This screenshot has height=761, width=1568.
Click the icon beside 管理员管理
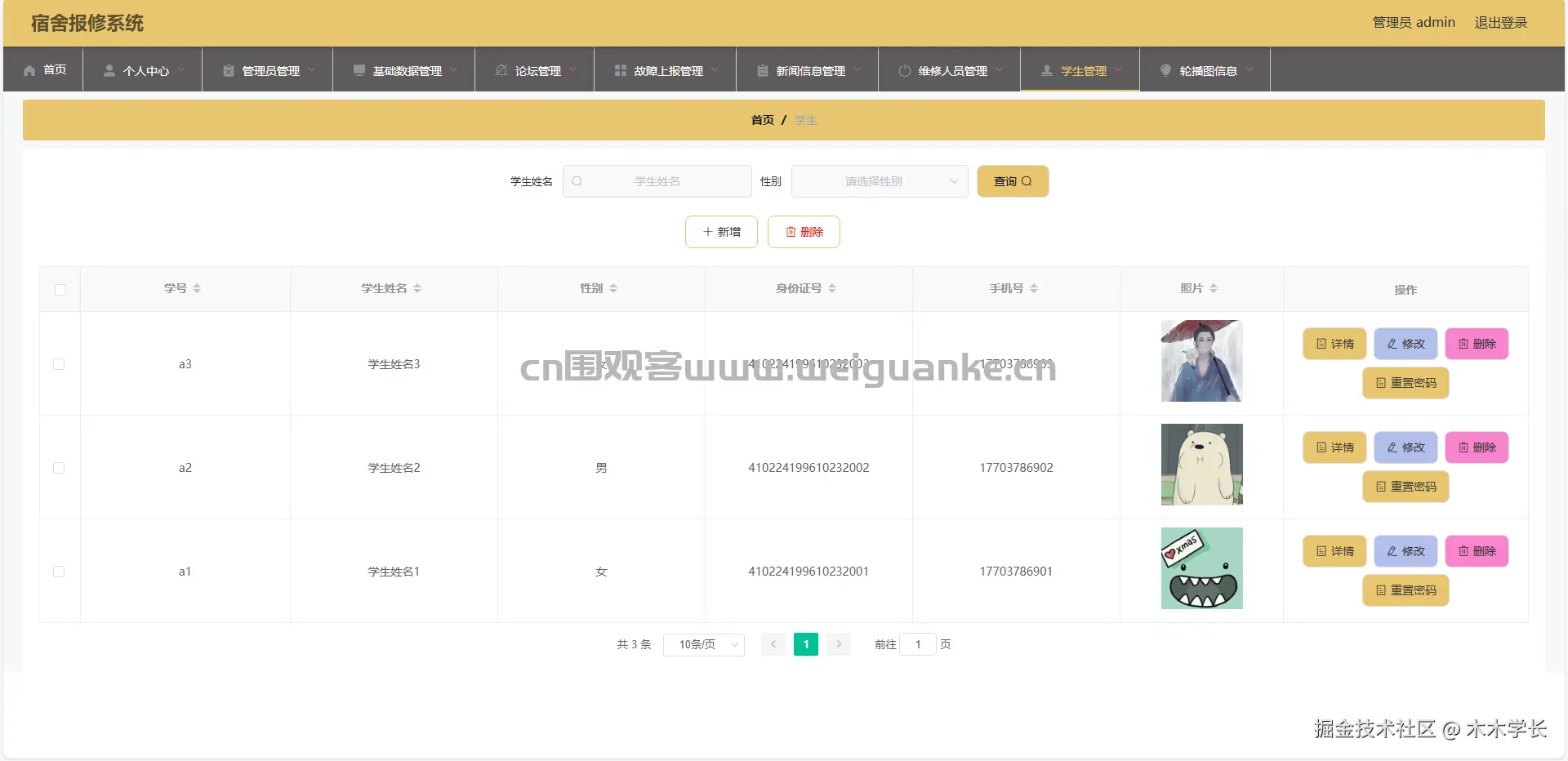[229, 71]
